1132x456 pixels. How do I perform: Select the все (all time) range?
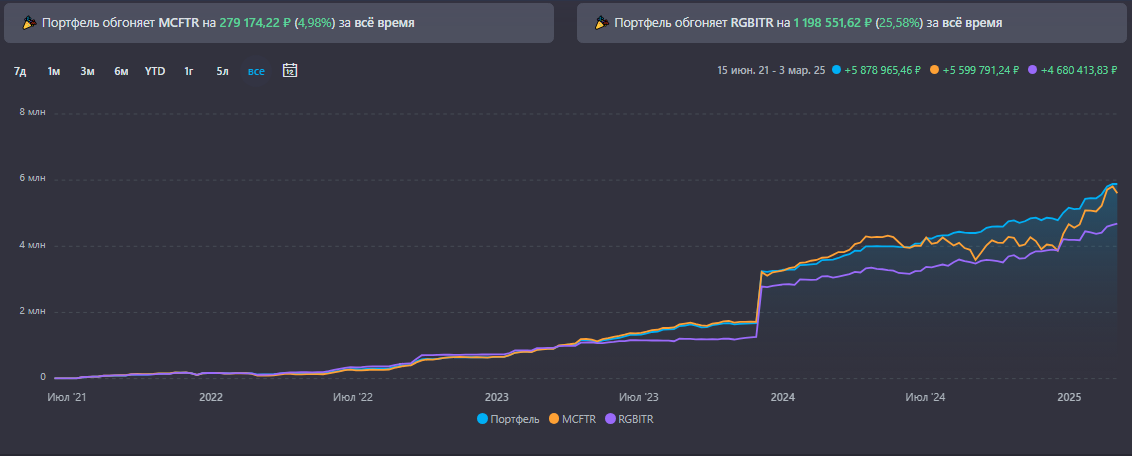[x=256, y=71]
